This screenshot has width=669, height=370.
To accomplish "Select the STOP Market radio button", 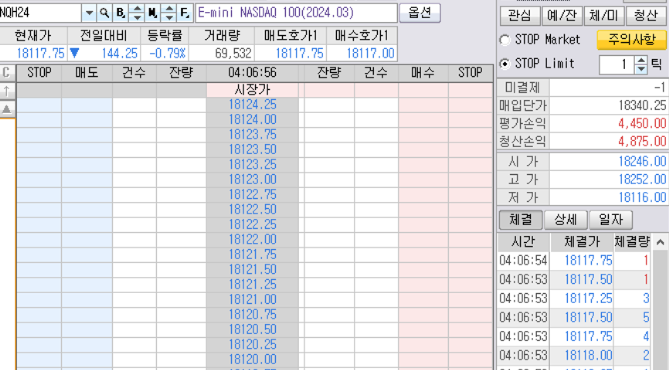I will [x=505, y=40].
